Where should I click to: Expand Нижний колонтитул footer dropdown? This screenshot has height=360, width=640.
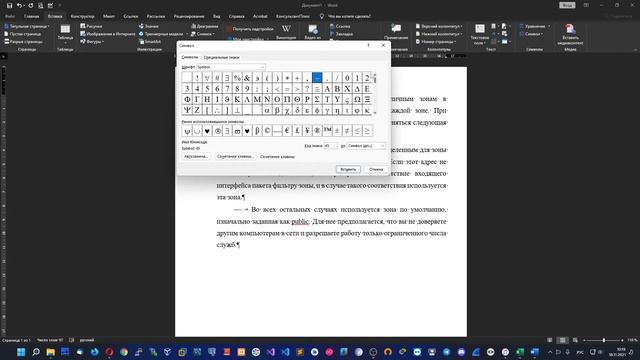click(439, 34)
